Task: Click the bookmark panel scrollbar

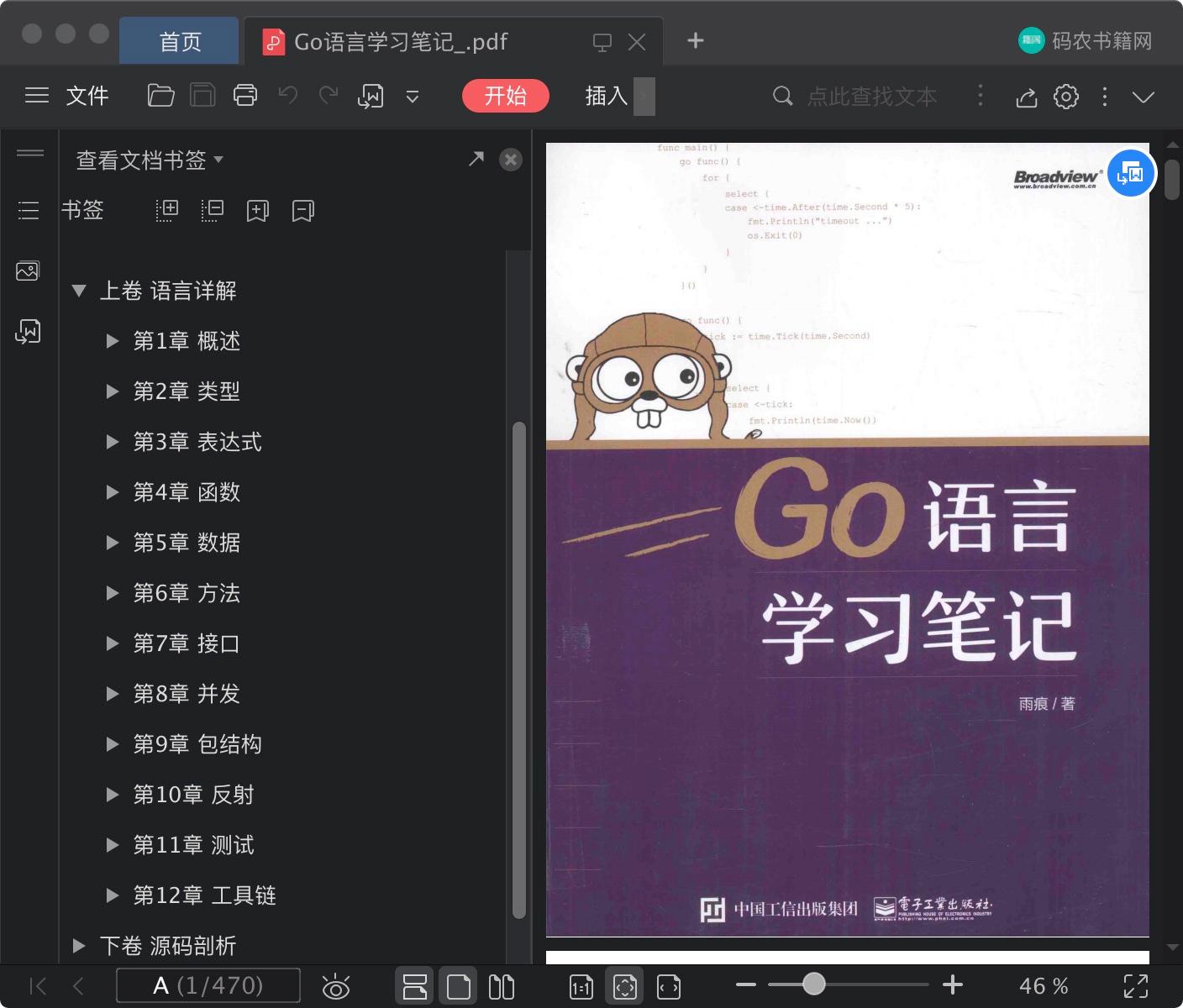Action: pyautogui.click(x=519, y=670)
